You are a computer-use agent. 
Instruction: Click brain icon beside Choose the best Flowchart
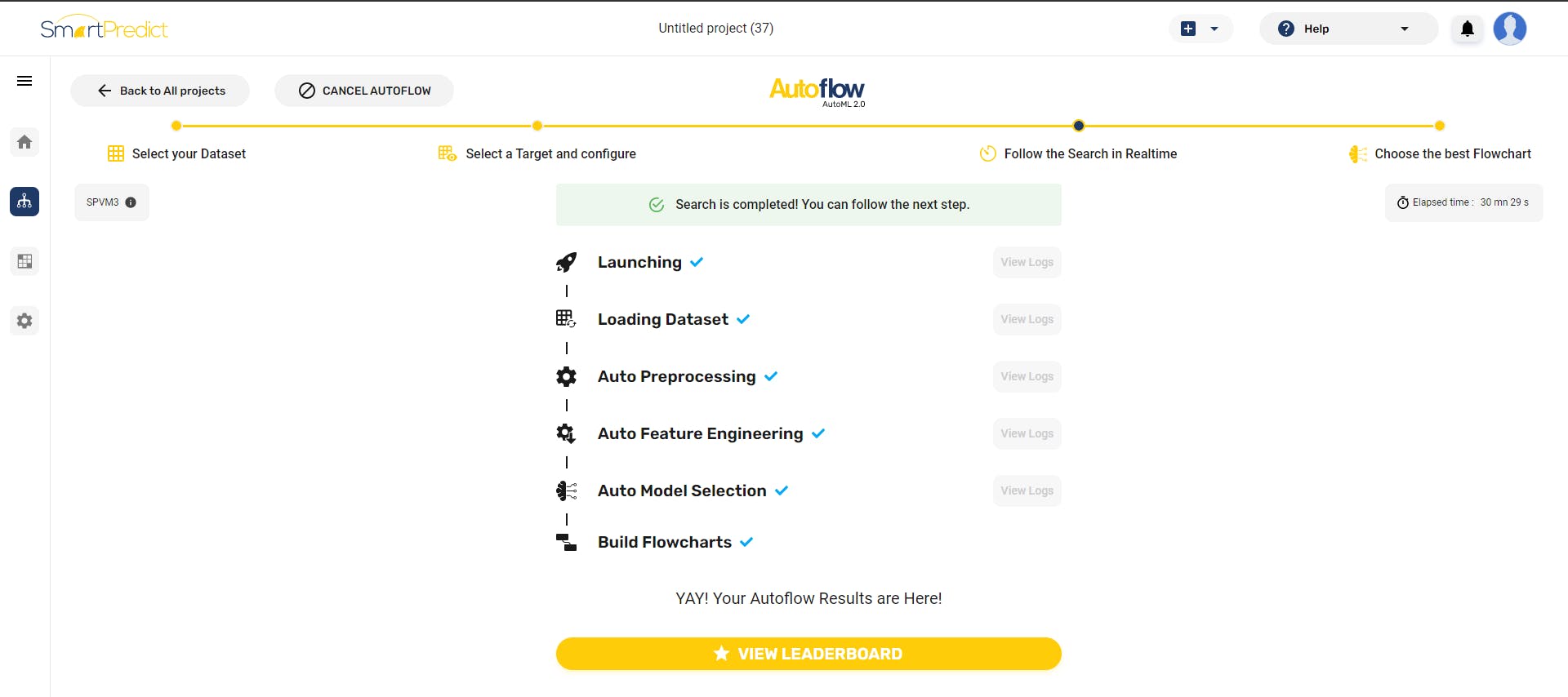pos(1357,153)
